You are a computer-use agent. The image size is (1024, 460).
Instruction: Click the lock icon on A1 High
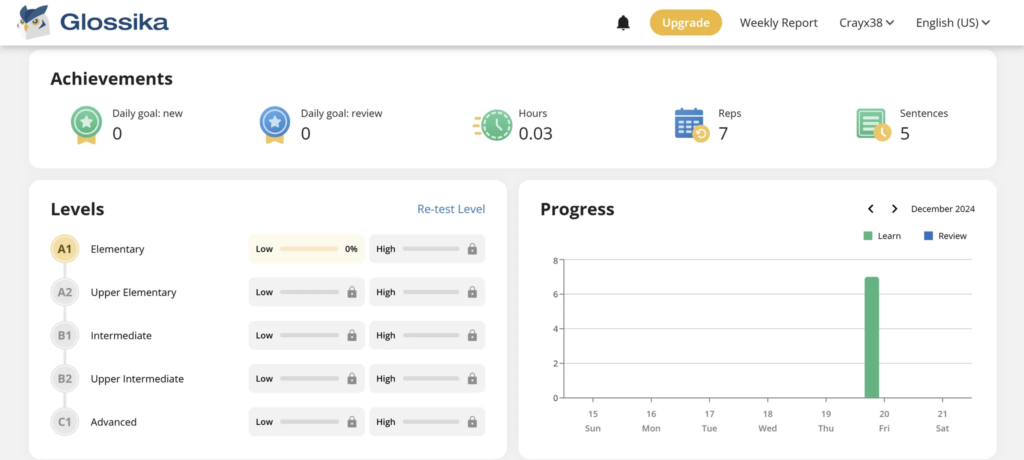pos(472,249)
